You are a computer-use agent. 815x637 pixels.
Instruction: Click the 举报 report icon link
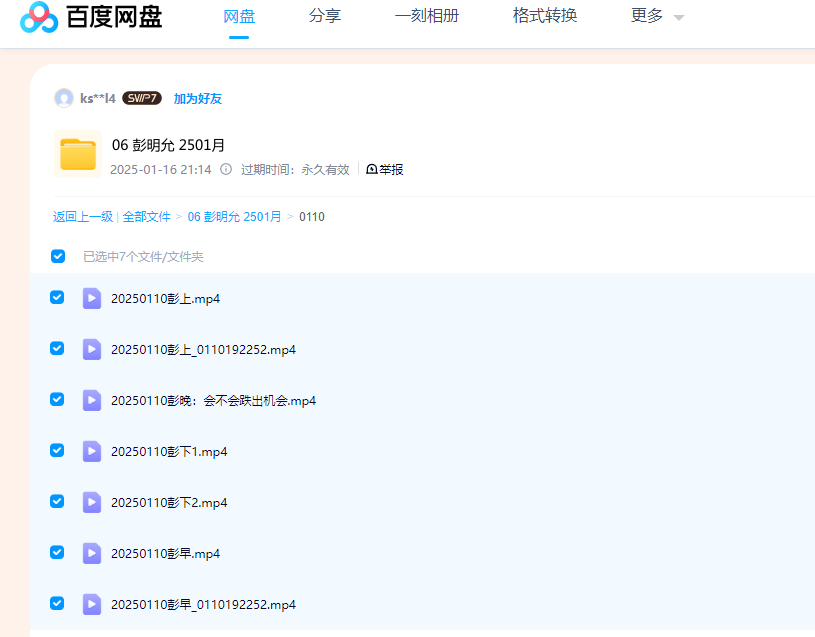(385, 169)
